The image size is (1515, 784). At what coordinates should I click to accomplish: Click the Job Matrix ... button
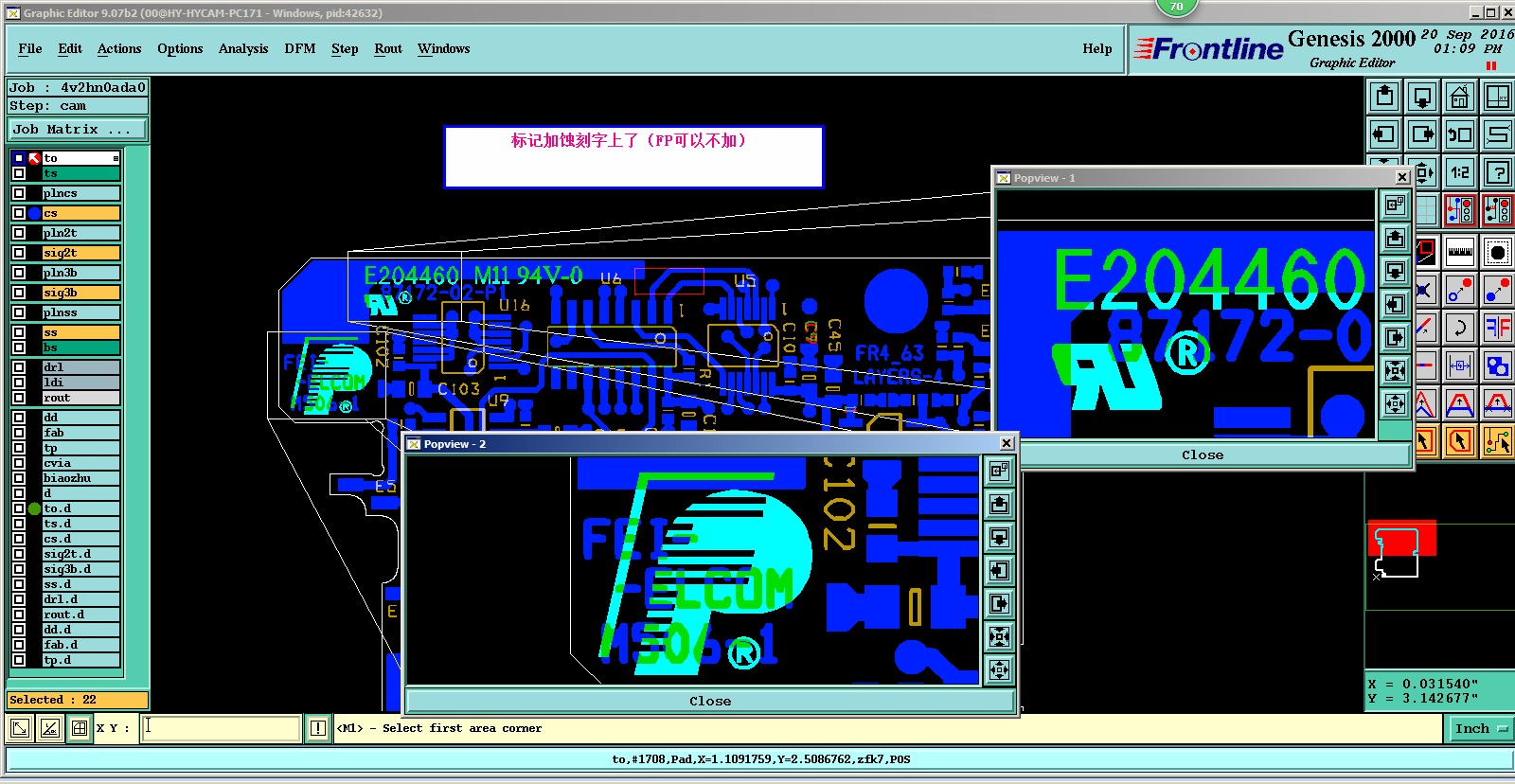[x=78, y=129]
